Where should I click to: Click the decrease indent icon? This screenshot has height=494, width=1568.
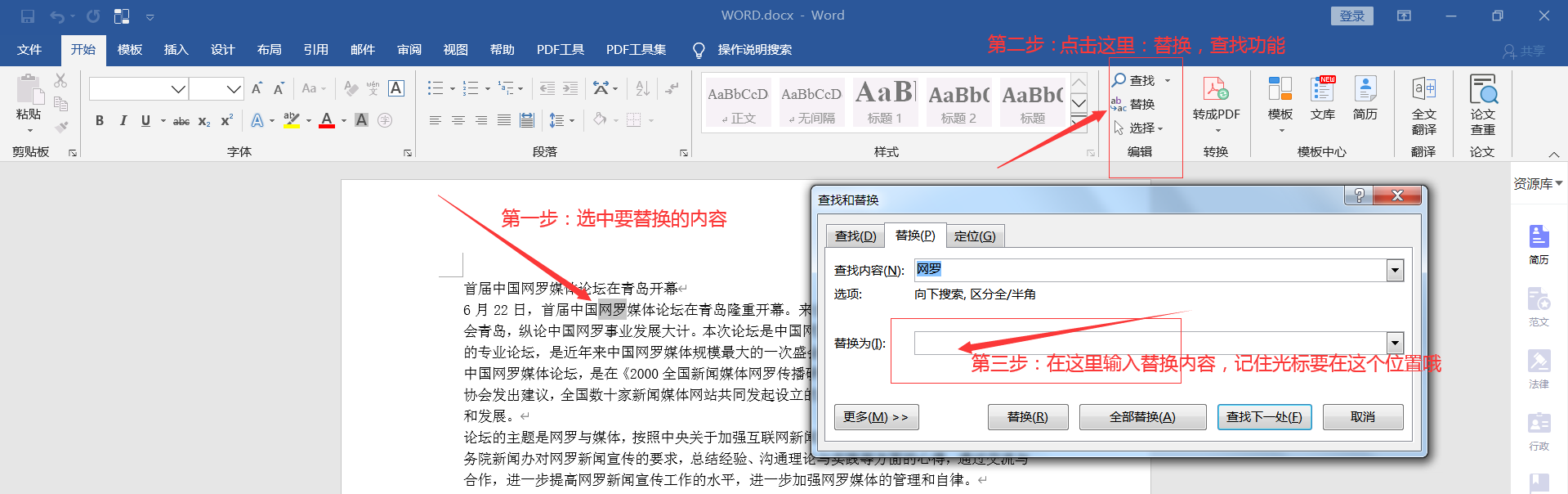pos(547,88)
